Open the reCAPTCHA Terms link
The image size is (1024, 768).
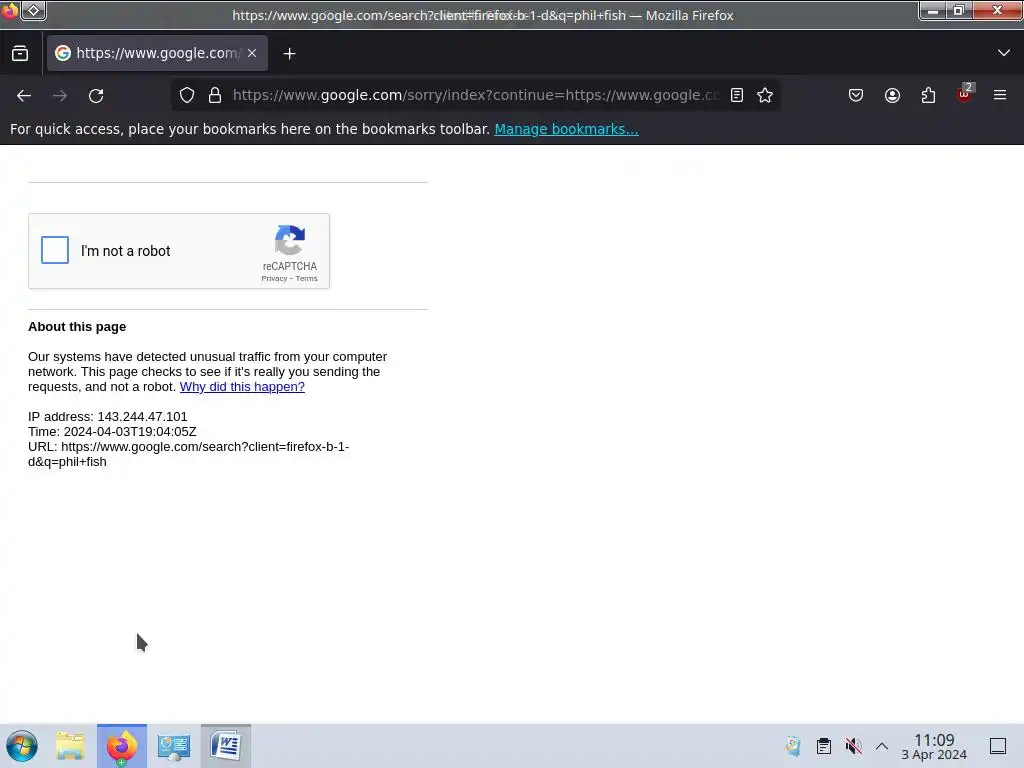[306, 279]
